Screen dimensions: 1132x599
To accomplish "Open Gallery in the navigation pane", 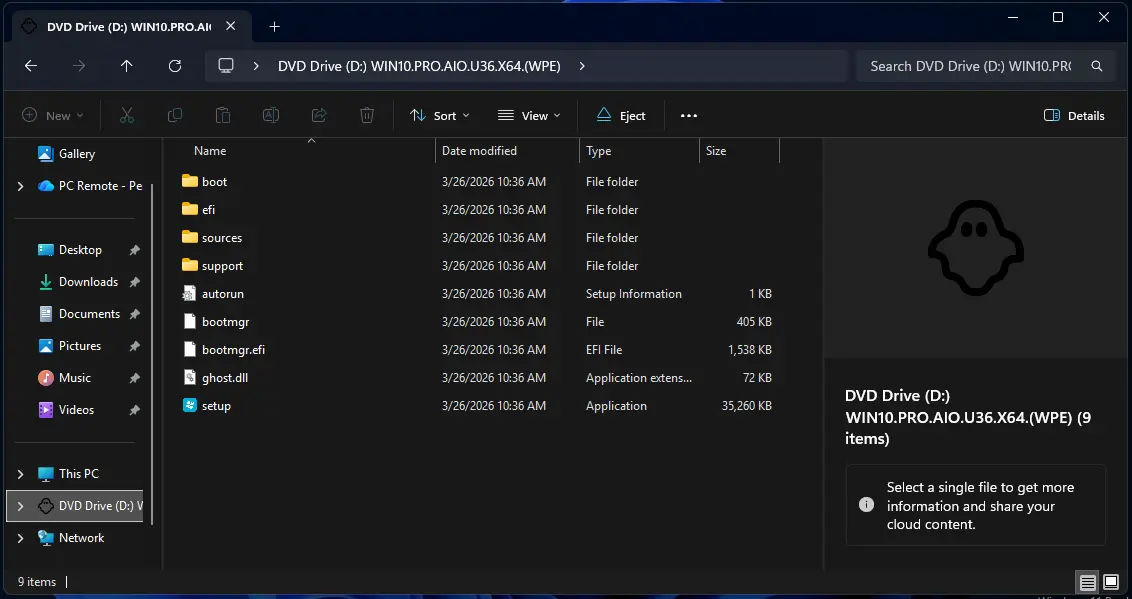I will tap(77, 154).
